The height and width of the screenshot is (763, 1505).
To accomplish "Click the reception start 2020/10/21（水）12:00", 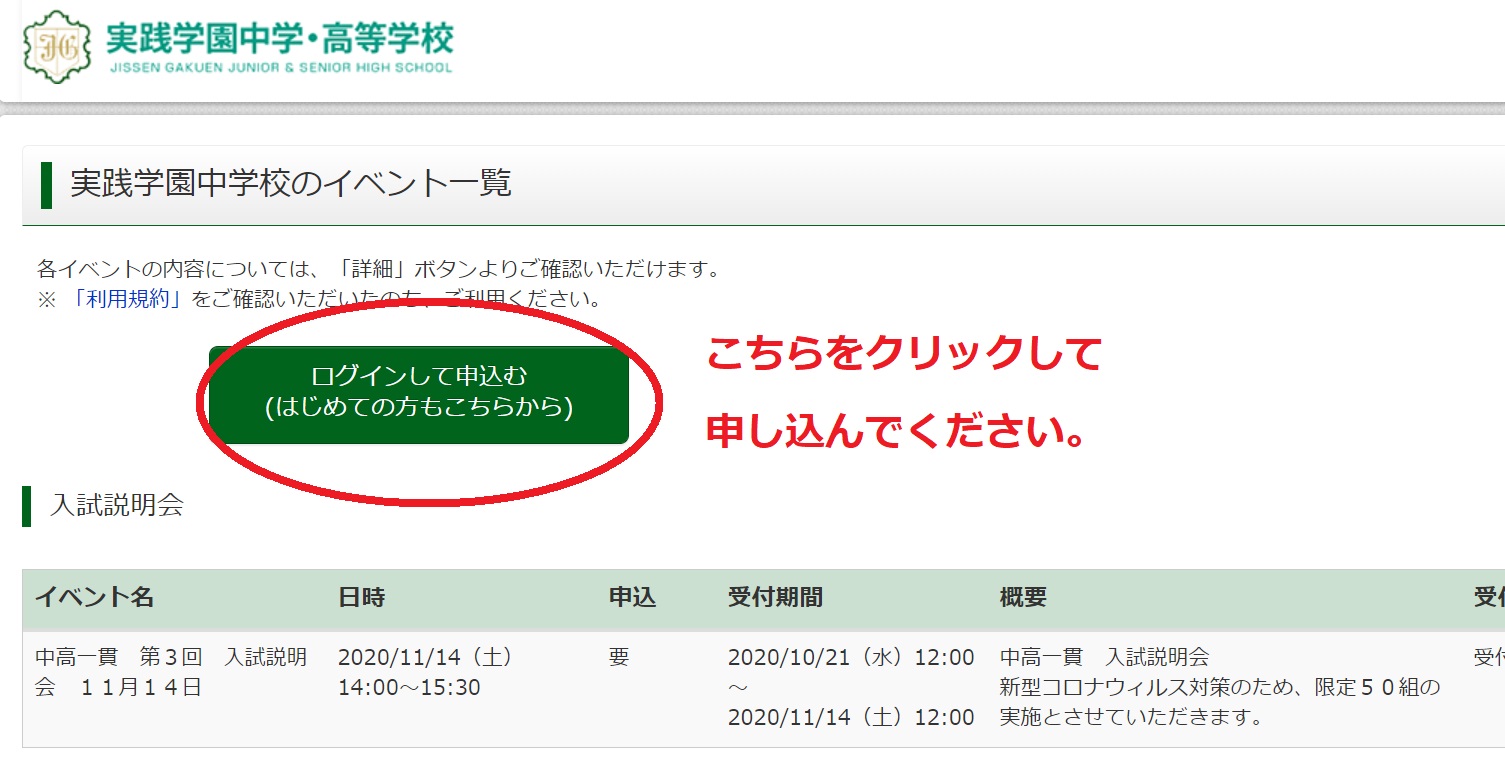I will point(850,658).
